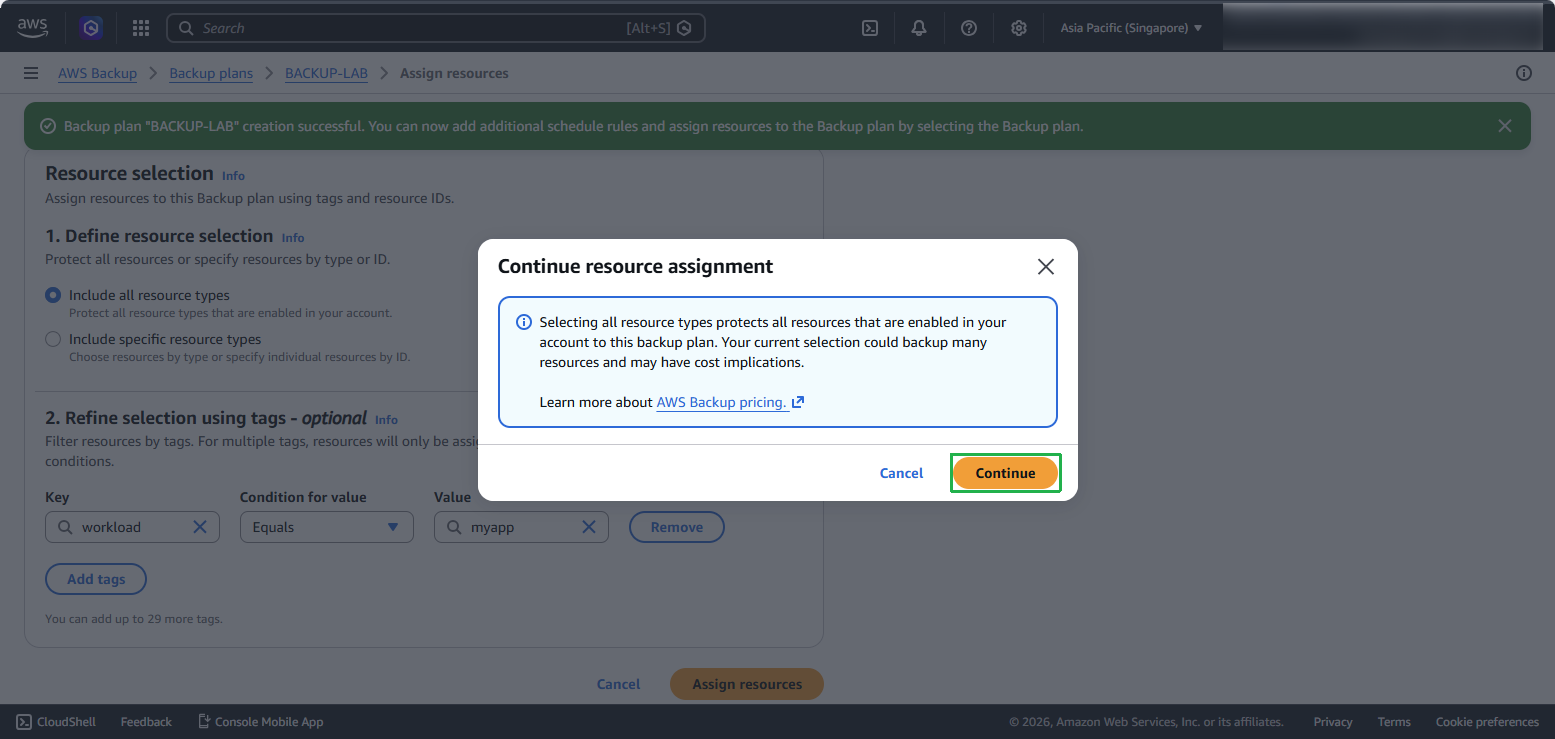Click the CloudShell icon in footer
Screen dimensions: 1555x739
point(24,722)
